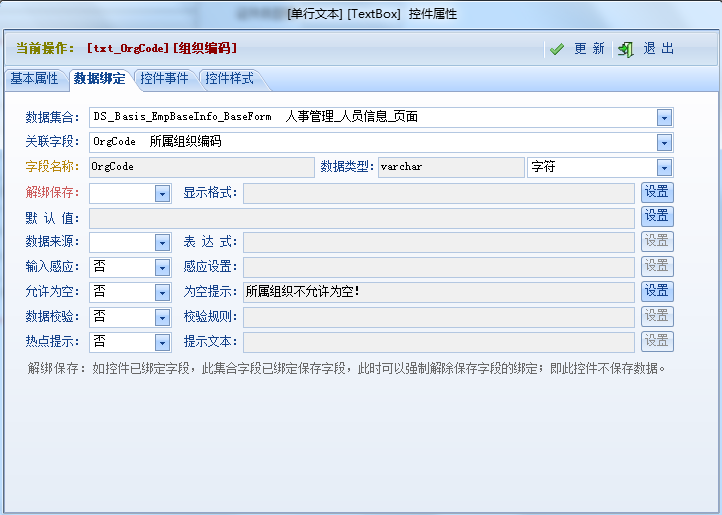Select the 控件样式 tab
The height and width of the screenshot is (515, 722).
pyautogui.click(x=229, y=79)
